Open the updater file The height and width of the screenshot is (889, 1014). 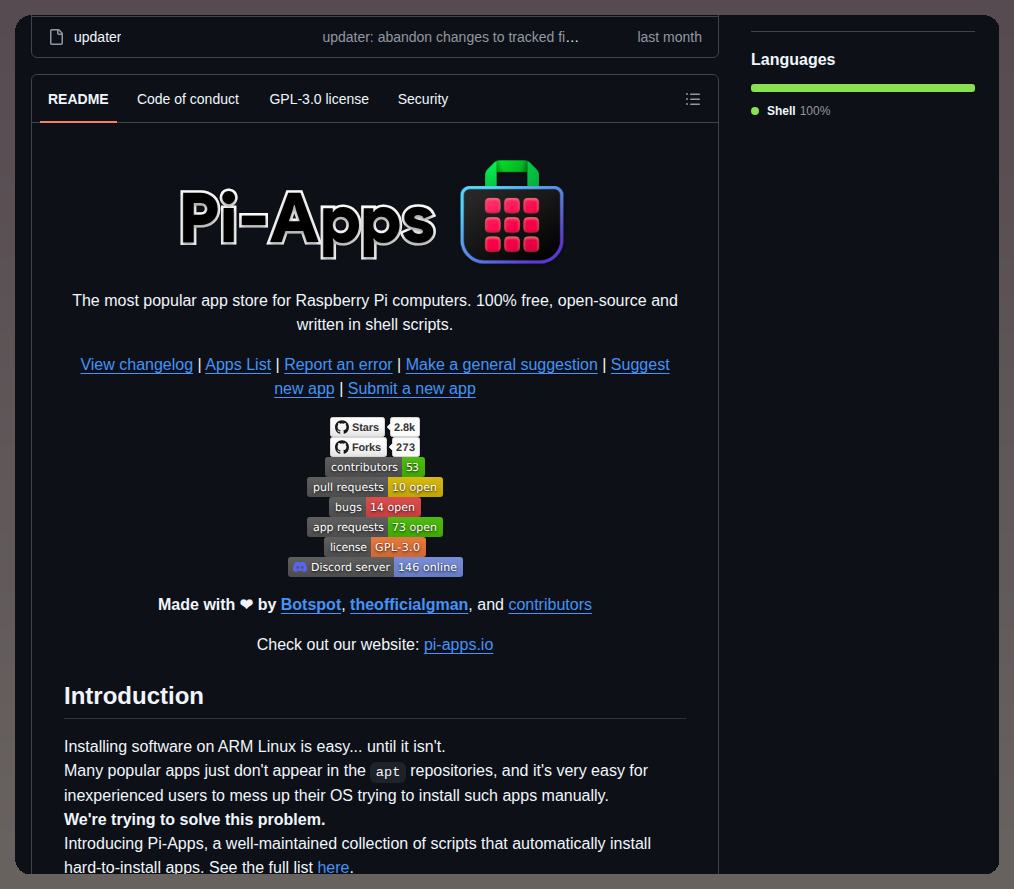pos(98,37)
